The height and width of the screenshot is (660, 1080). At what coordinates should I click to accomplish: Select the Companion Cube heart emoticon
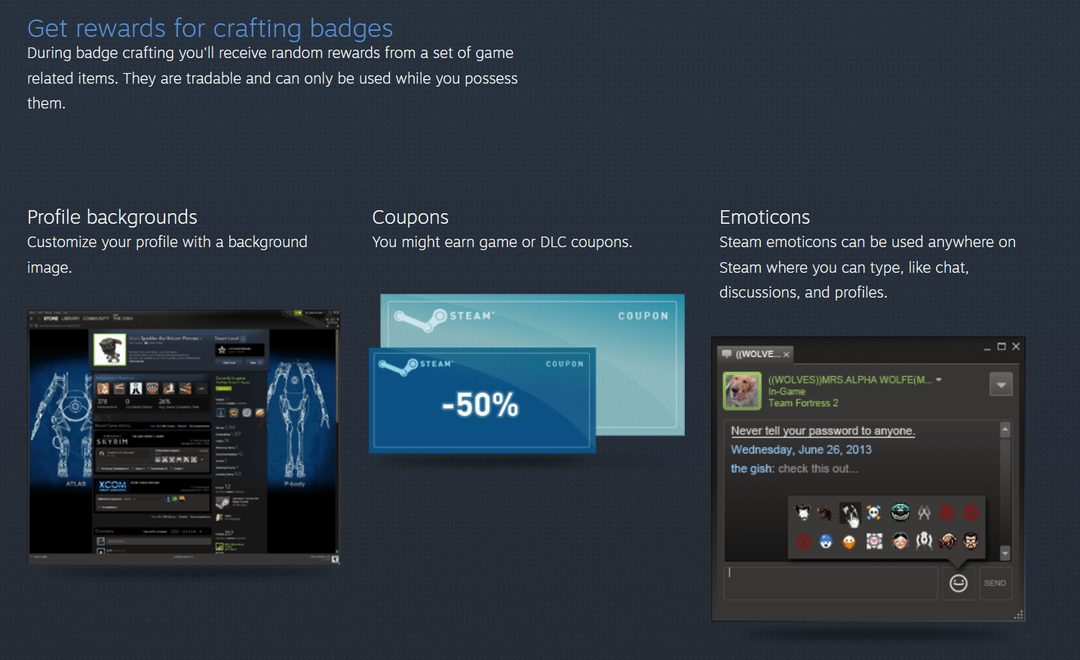point(874,542)
